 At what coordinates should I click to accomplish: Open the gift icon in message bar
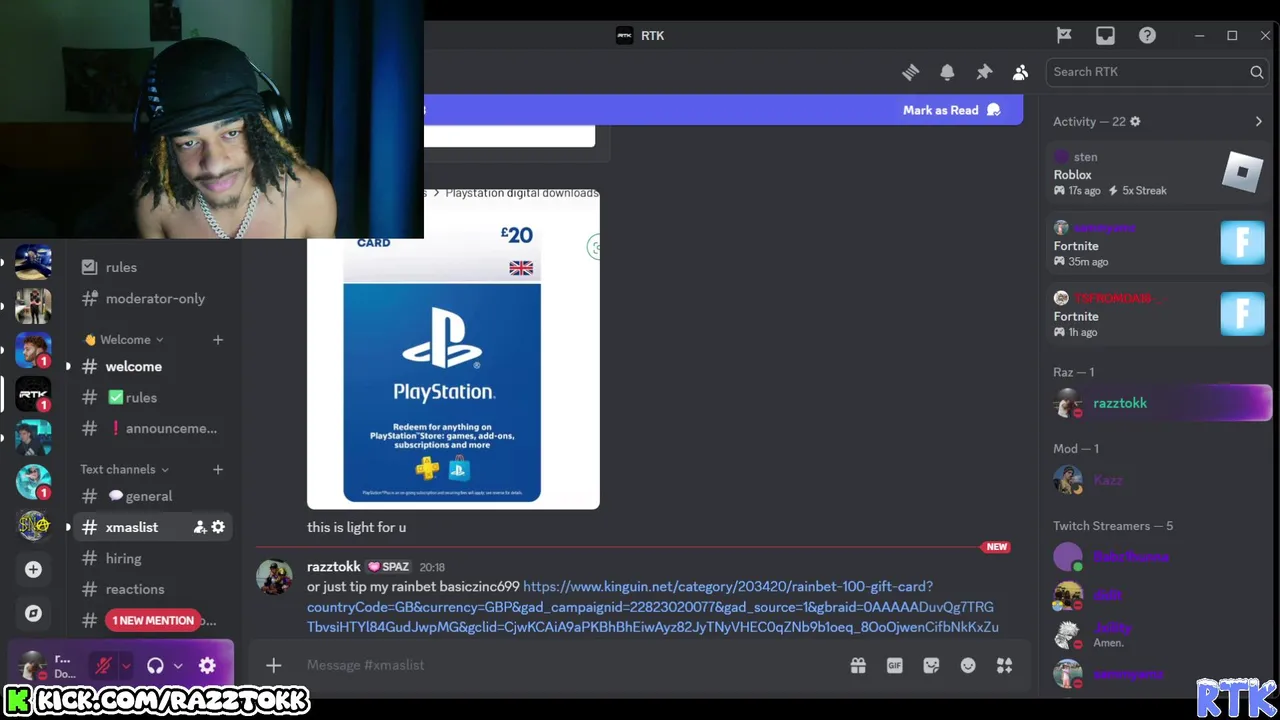point(858,665)
